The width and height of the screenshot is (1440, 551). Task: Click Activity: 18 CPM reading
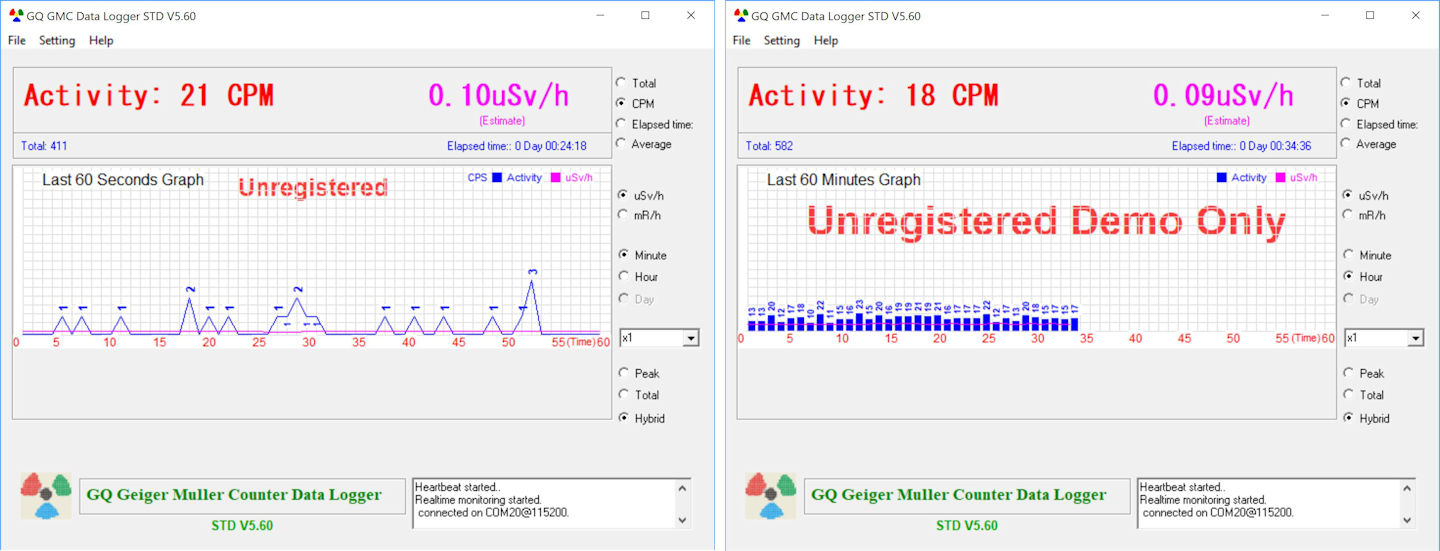pos(873,96)
